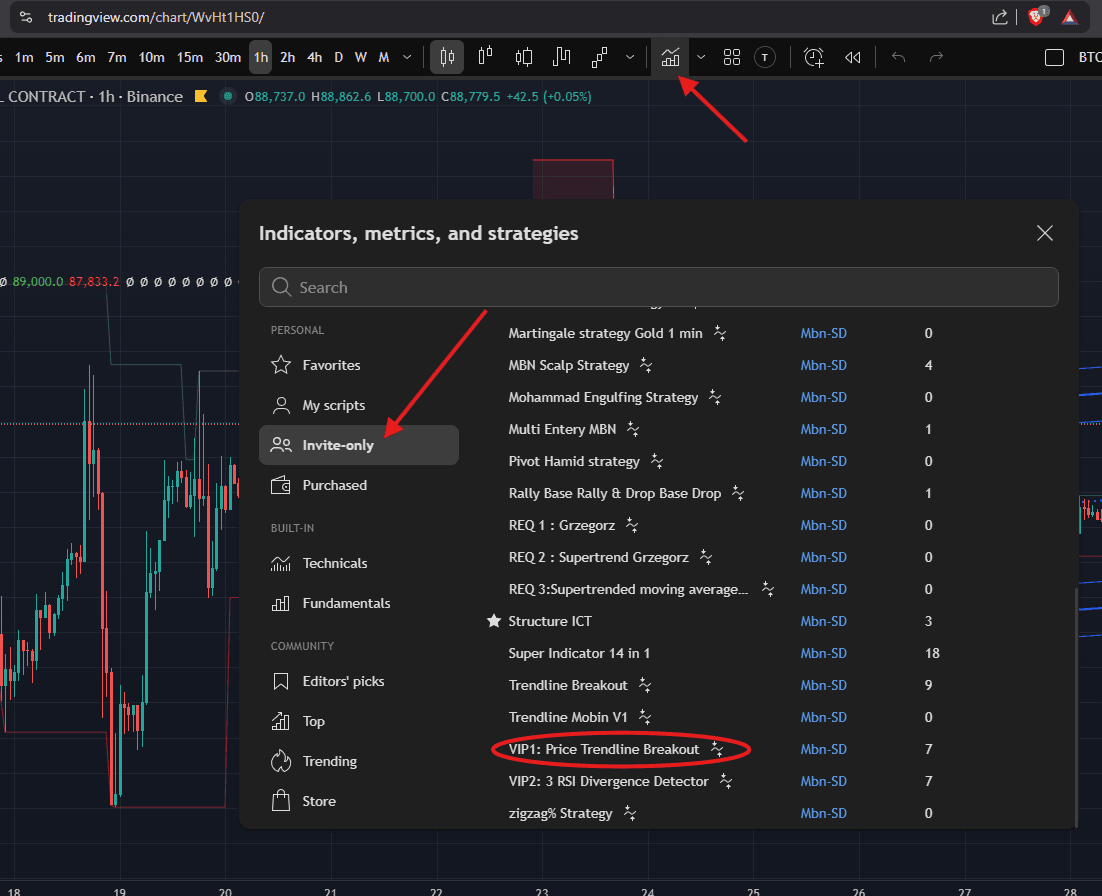Undo the last chart action
The image size is (1102, 896).
(898, 57)
